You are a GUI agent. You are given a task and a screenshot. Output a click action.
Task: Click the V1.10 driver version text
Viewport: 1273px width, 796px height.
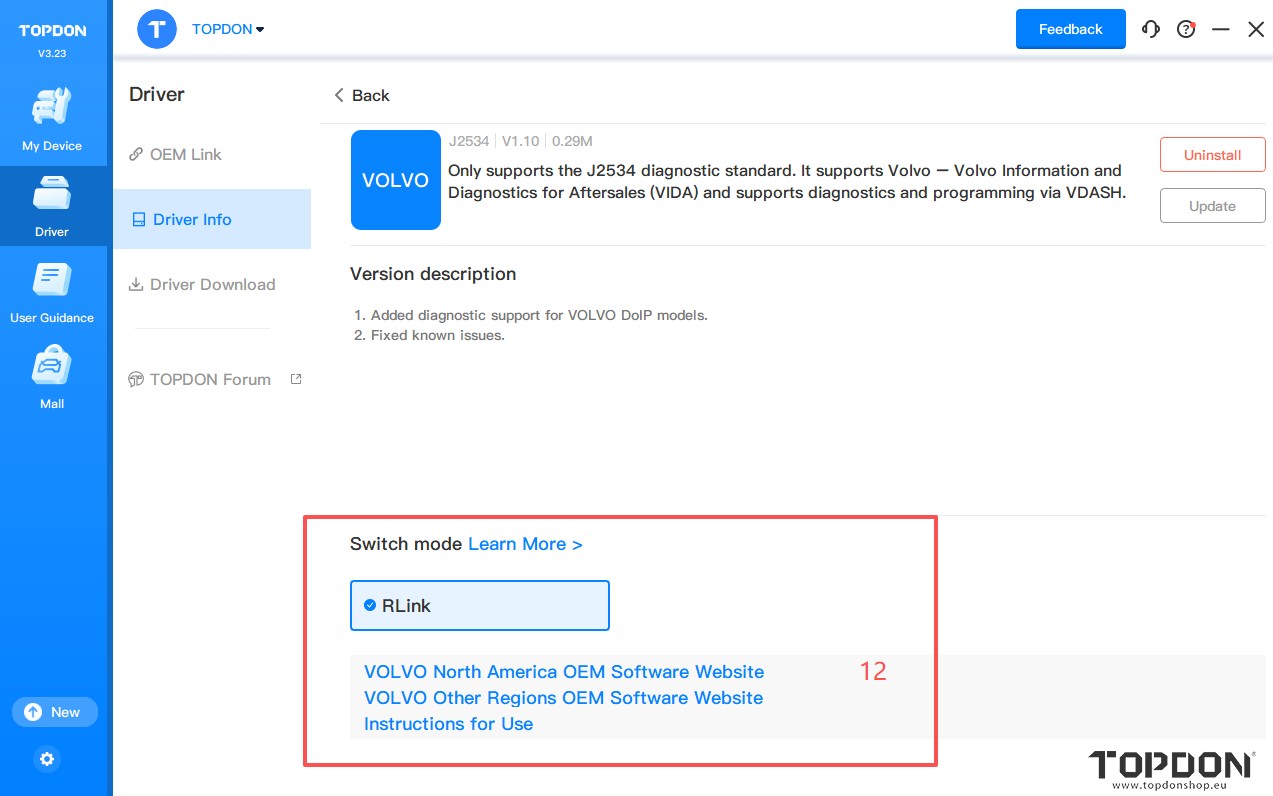point(520,141)
